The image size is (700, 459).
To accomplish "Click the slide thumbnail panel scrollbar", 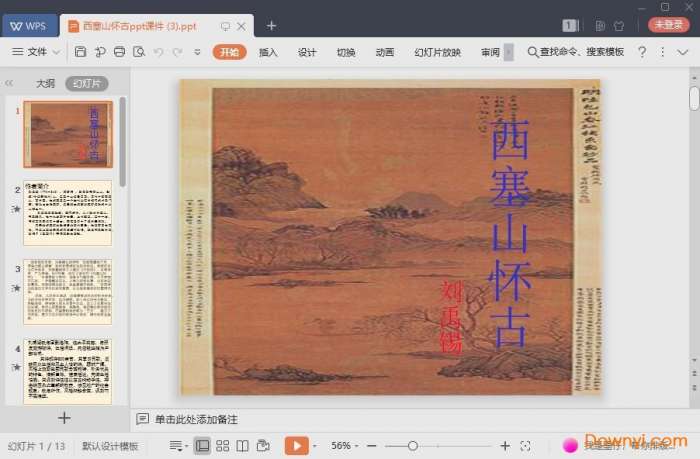I will pos(123,142).
